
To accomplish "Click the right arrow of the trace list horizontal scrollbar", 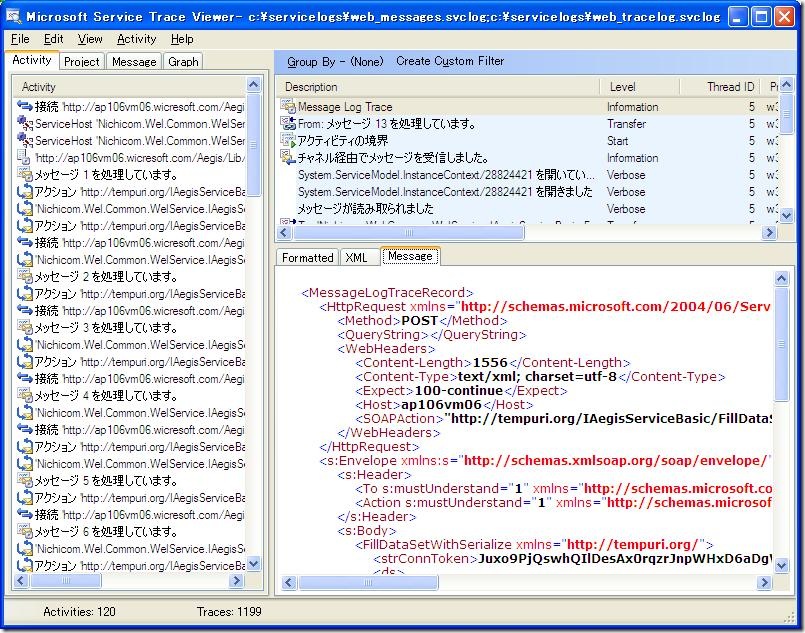I will [x=769, y=233].
